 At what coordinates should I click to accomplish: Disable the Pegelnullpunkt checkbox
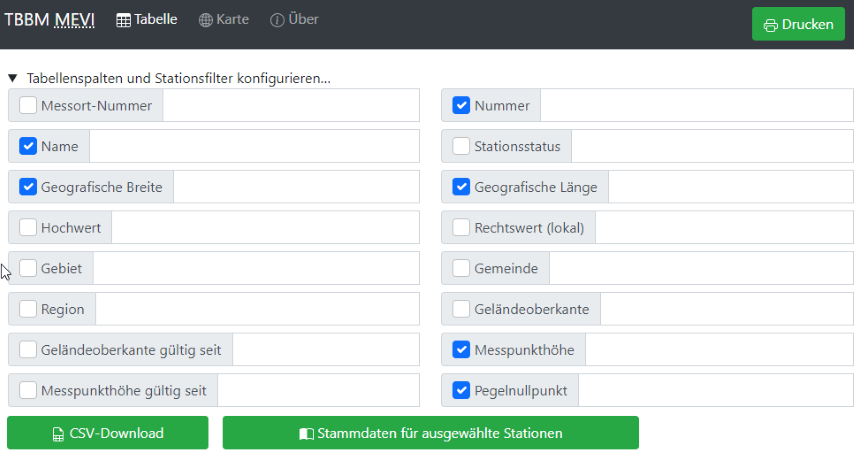point(461,391)
